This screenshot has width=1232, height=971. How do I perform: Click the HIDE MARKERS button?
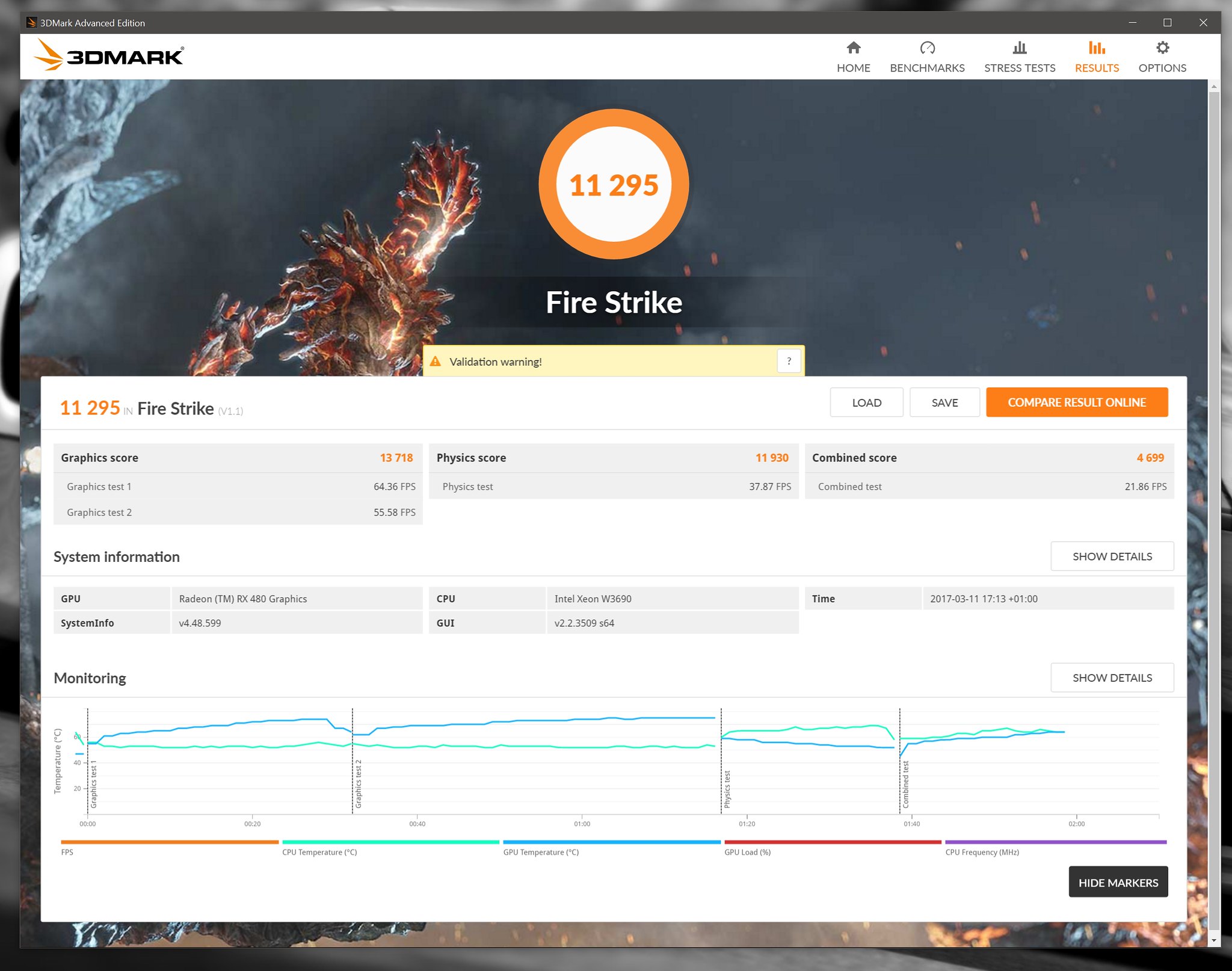pyautogui.click(x=1118, y=882)
